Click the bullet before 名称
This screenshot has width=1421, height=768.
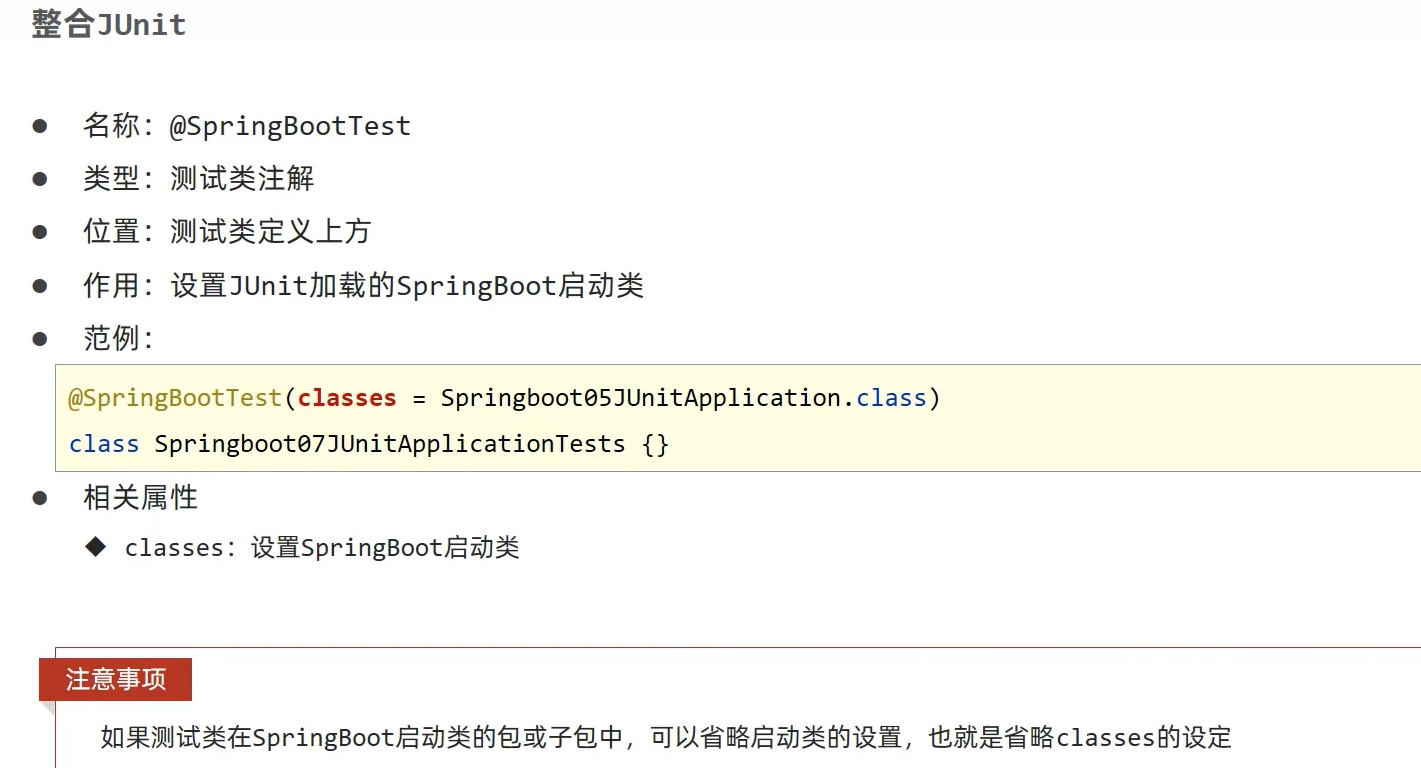point(40,126)
